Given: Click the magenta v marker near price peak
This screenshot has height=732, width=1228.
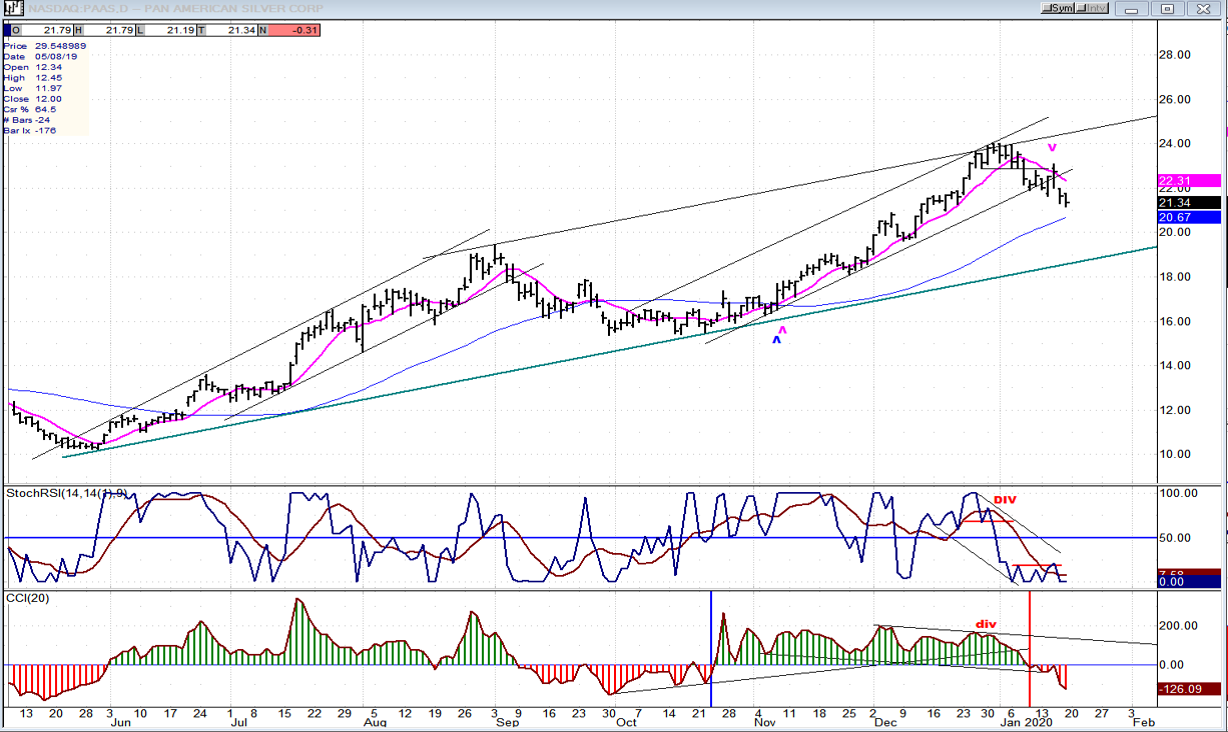Looking at the screenshot, I should (1052, 148).
